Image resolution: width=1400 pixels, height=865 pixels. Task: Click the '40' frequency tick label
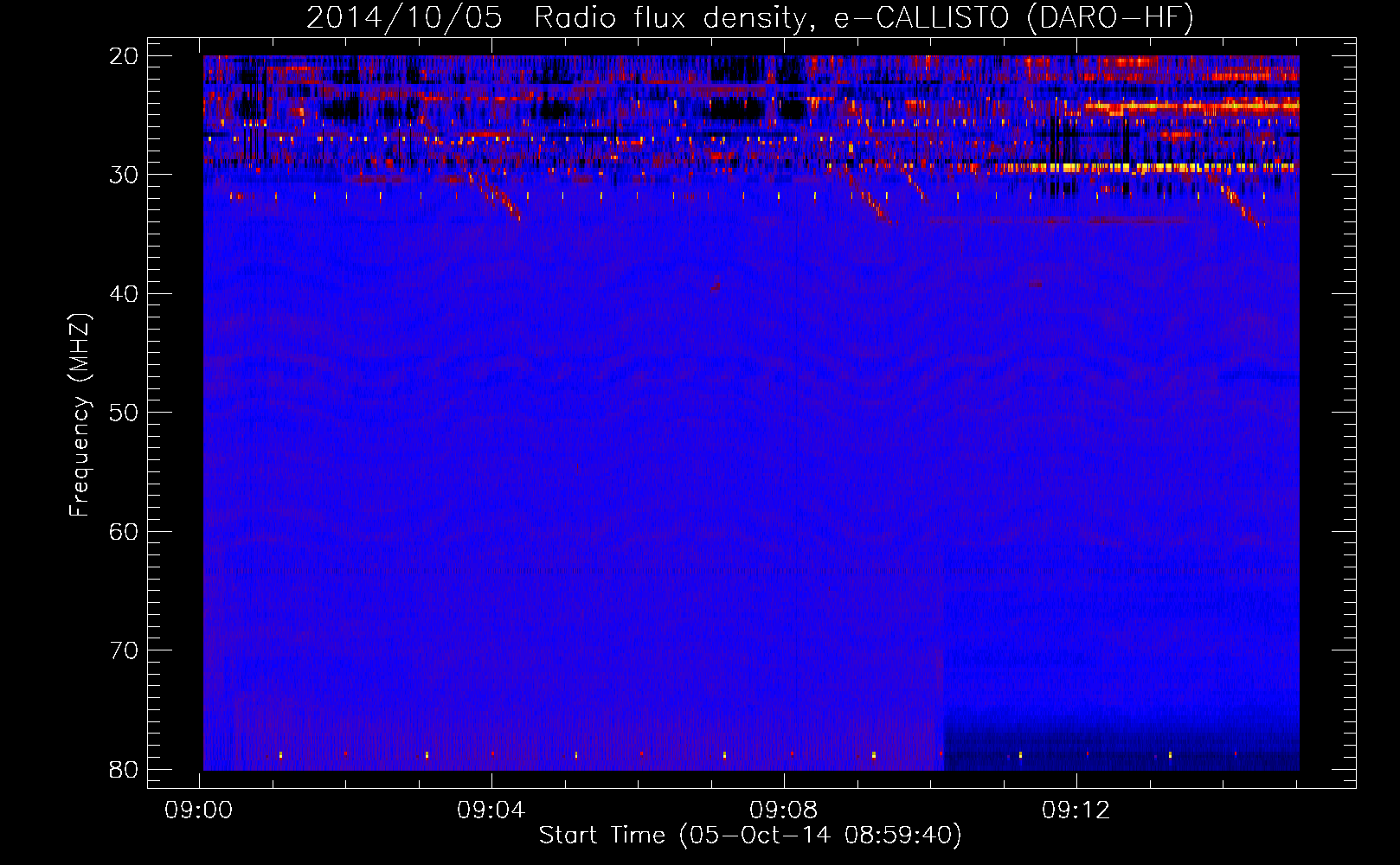125,294
